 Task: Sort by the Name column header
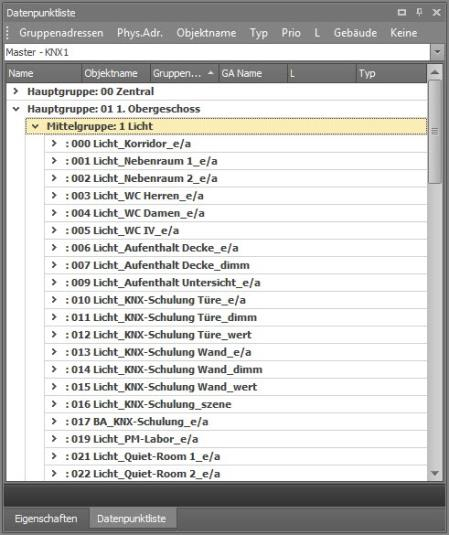click(44, 73)
